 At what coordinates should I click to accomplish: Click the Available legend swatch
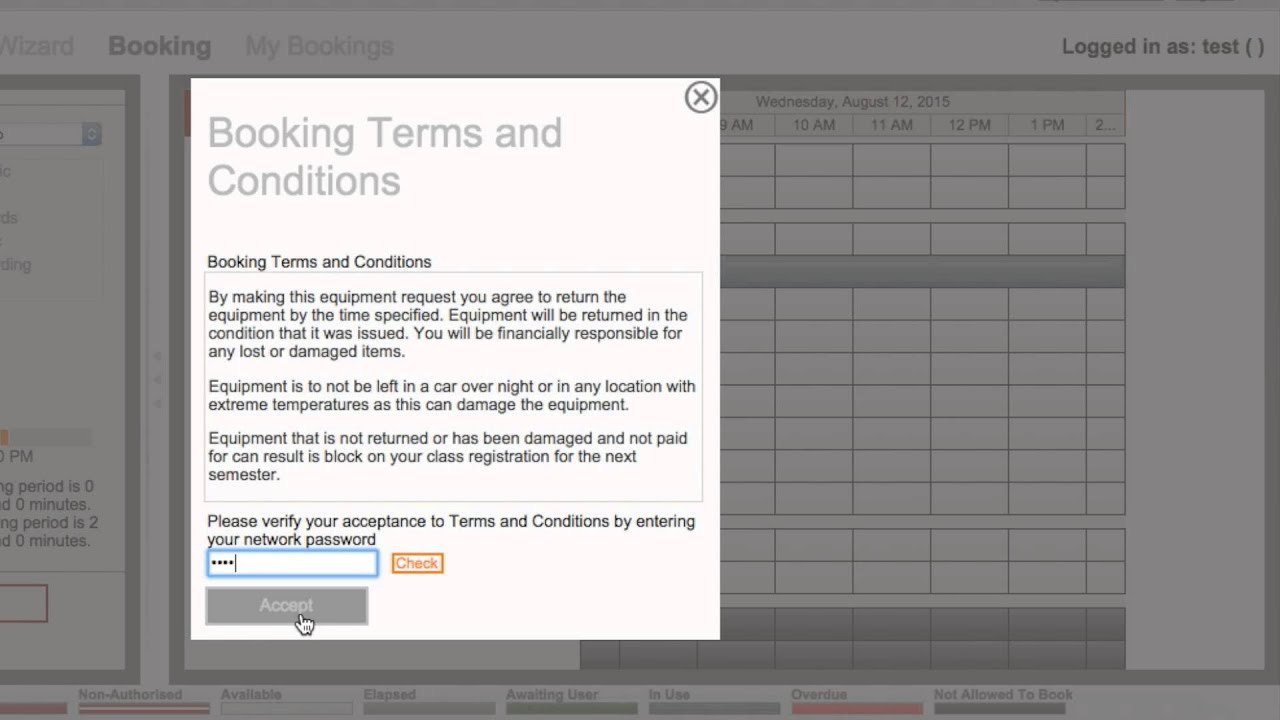pos(286,708)
